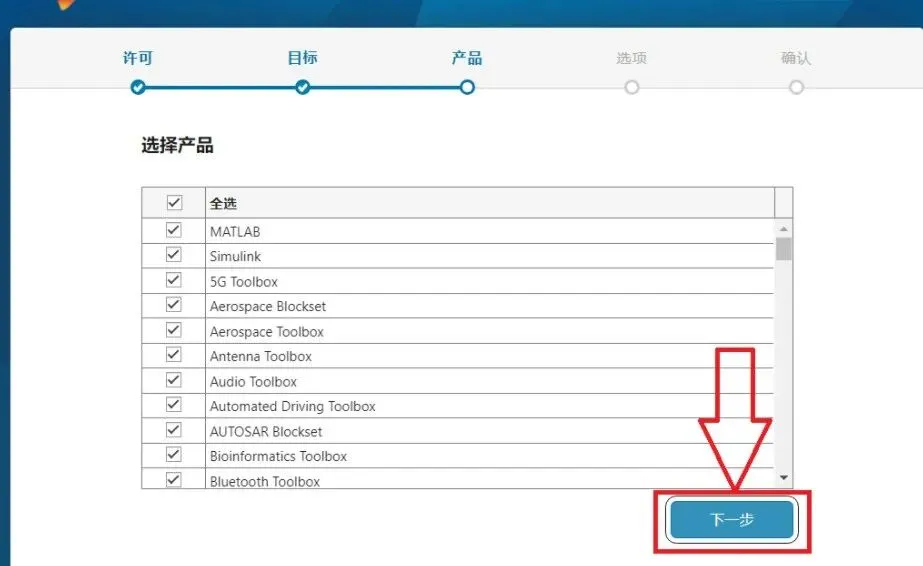Click the product list scrollbar thumb

pyautogui.click(x=783, y=248)
